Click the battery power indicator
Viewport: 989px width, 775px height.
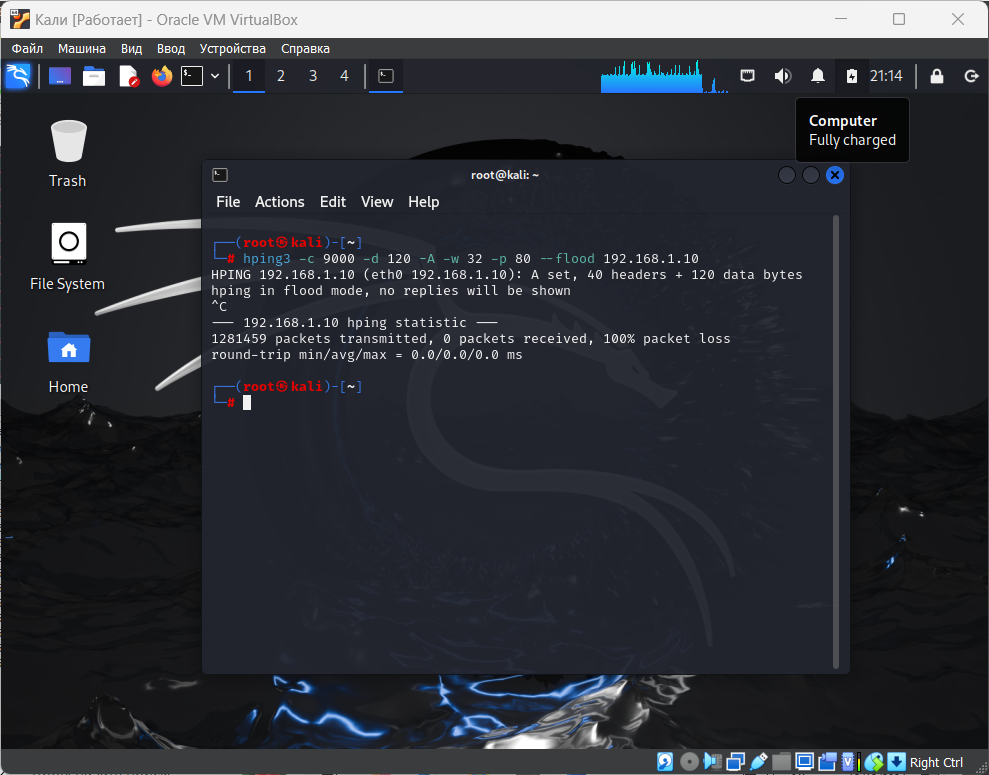(851, 76)
